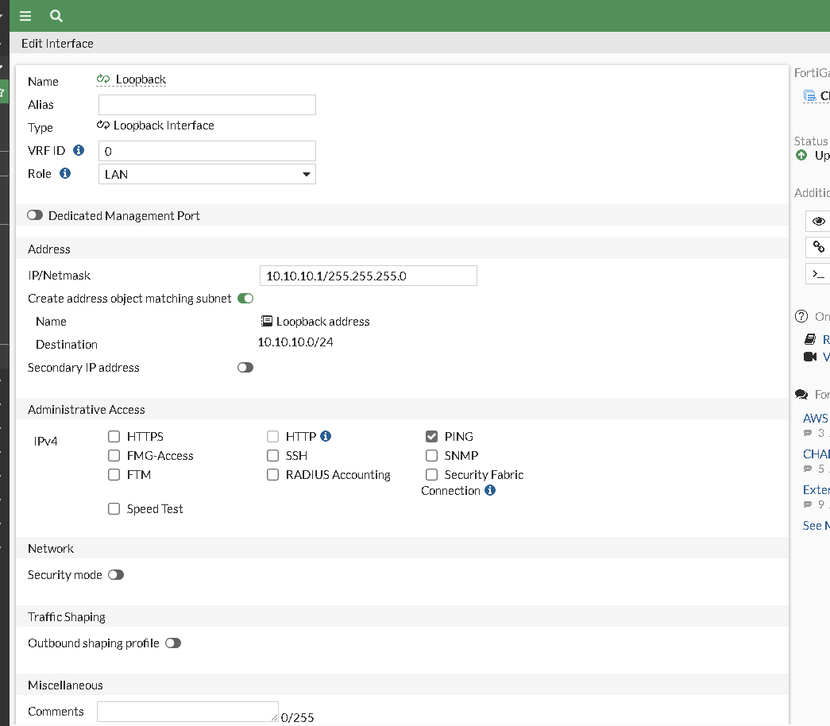Click the Comments text area
Image resolution: width=830 pixels, height=726 pixels.
pos(188,712)
